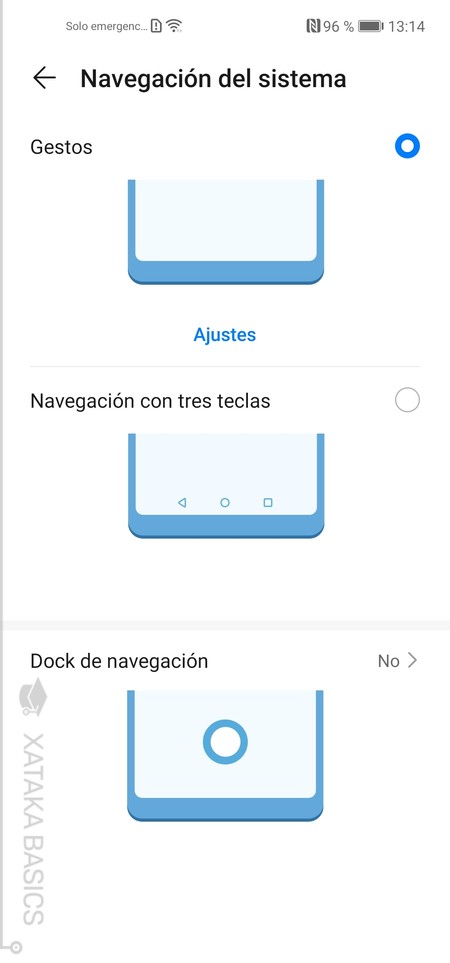Tap the Wi-Fi signal icon

174,26
